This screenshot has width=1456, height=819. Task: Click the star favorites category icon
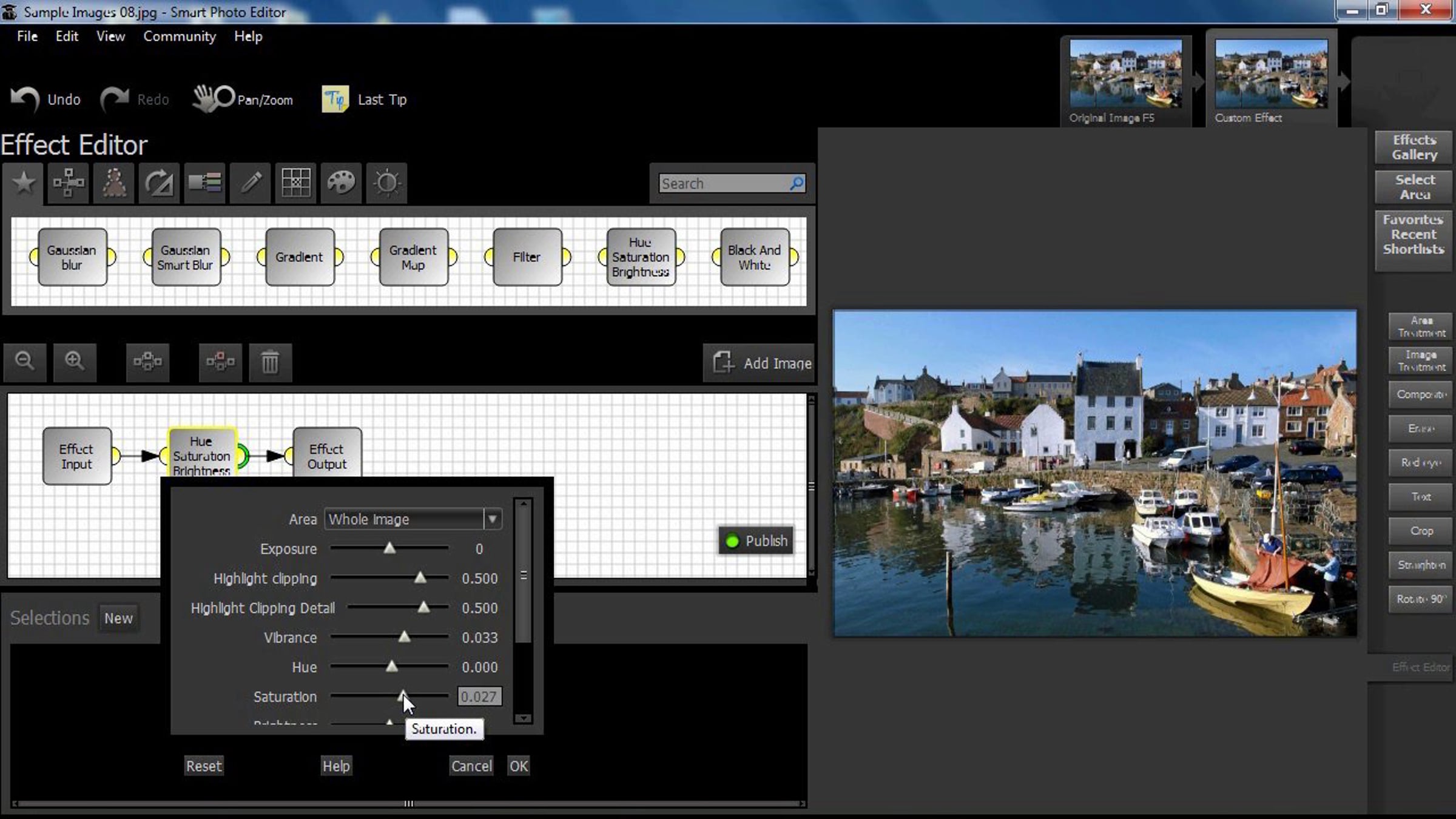point(24,183)
